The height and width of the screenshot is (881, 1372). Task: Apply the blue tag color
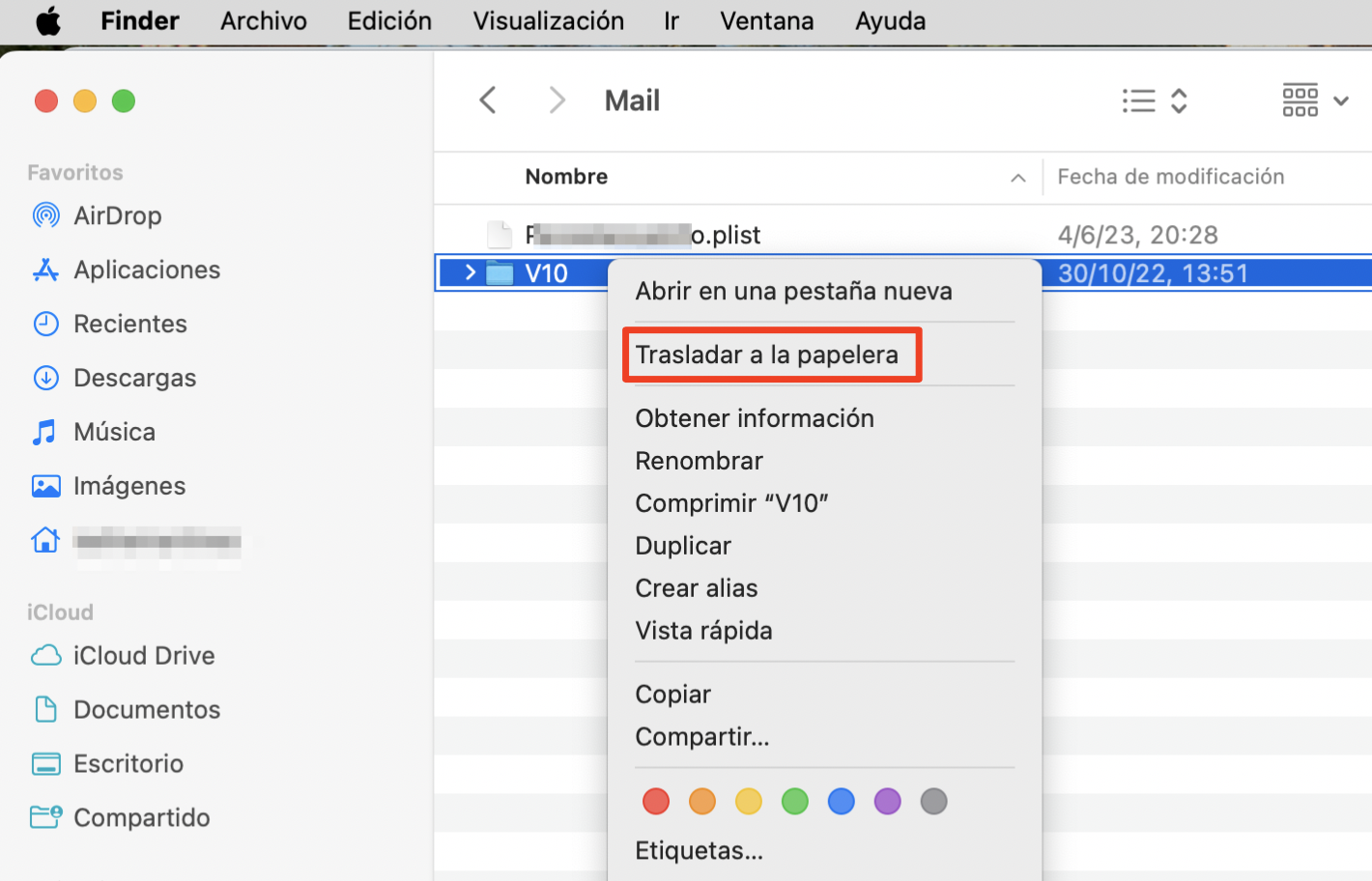coord(841,801)
